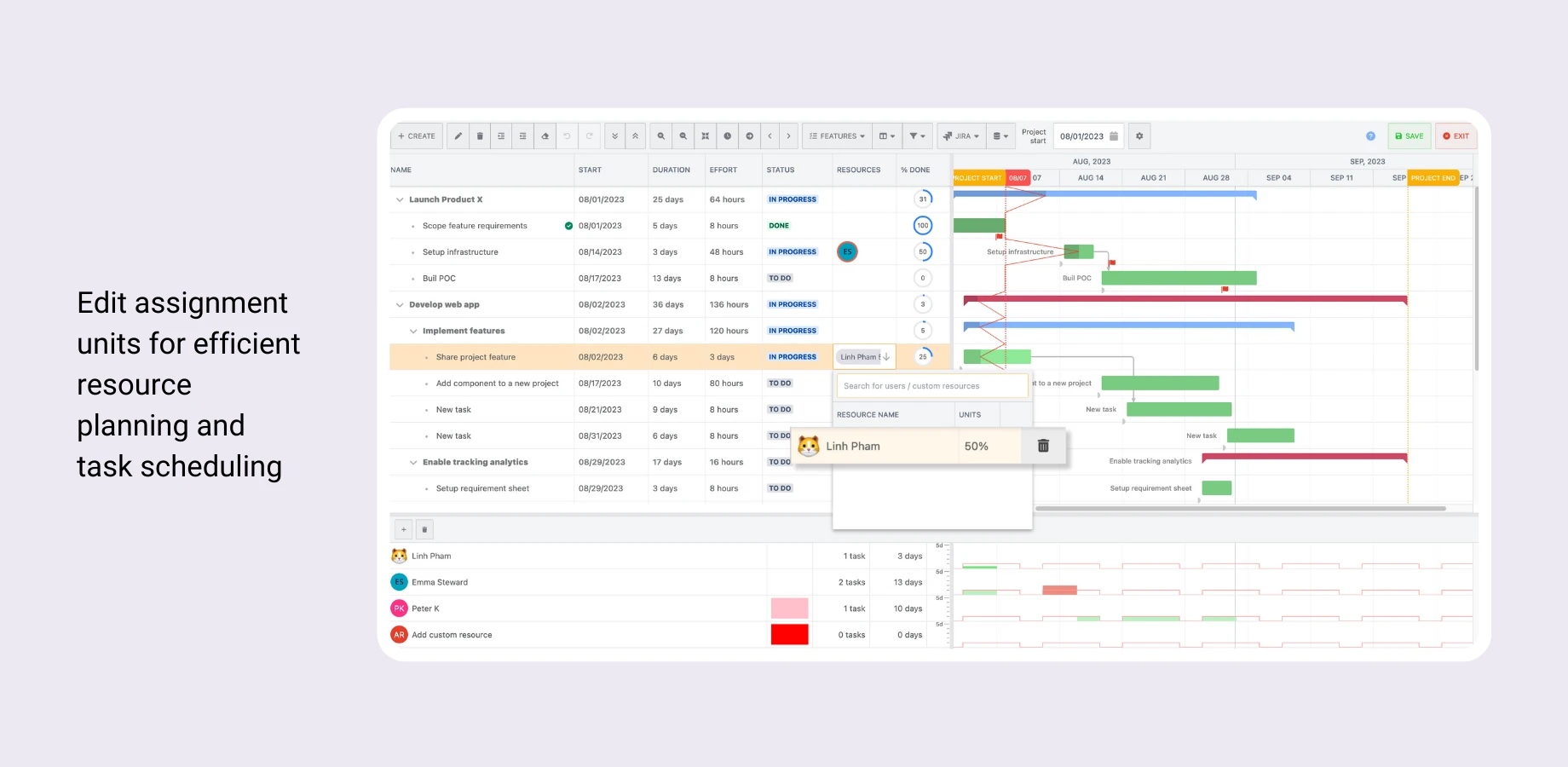
Task: Click the Zoom to fit icon
Action: [705, 136]
